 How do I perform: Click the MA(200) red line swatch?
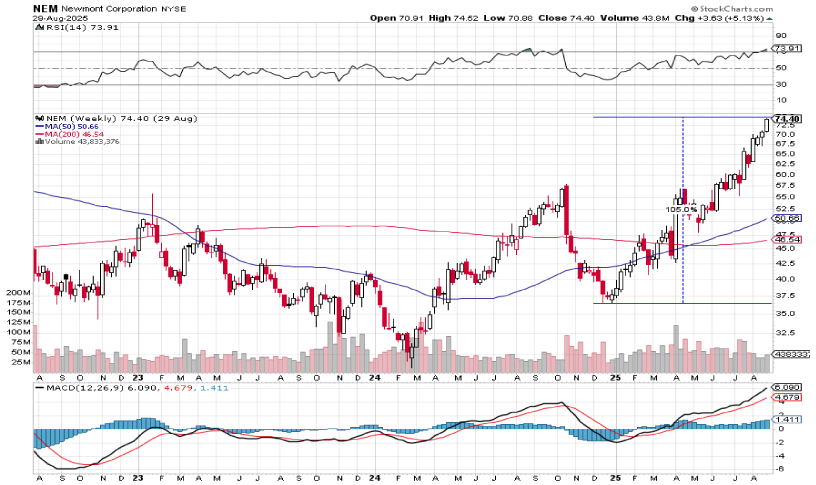(39, 134)
